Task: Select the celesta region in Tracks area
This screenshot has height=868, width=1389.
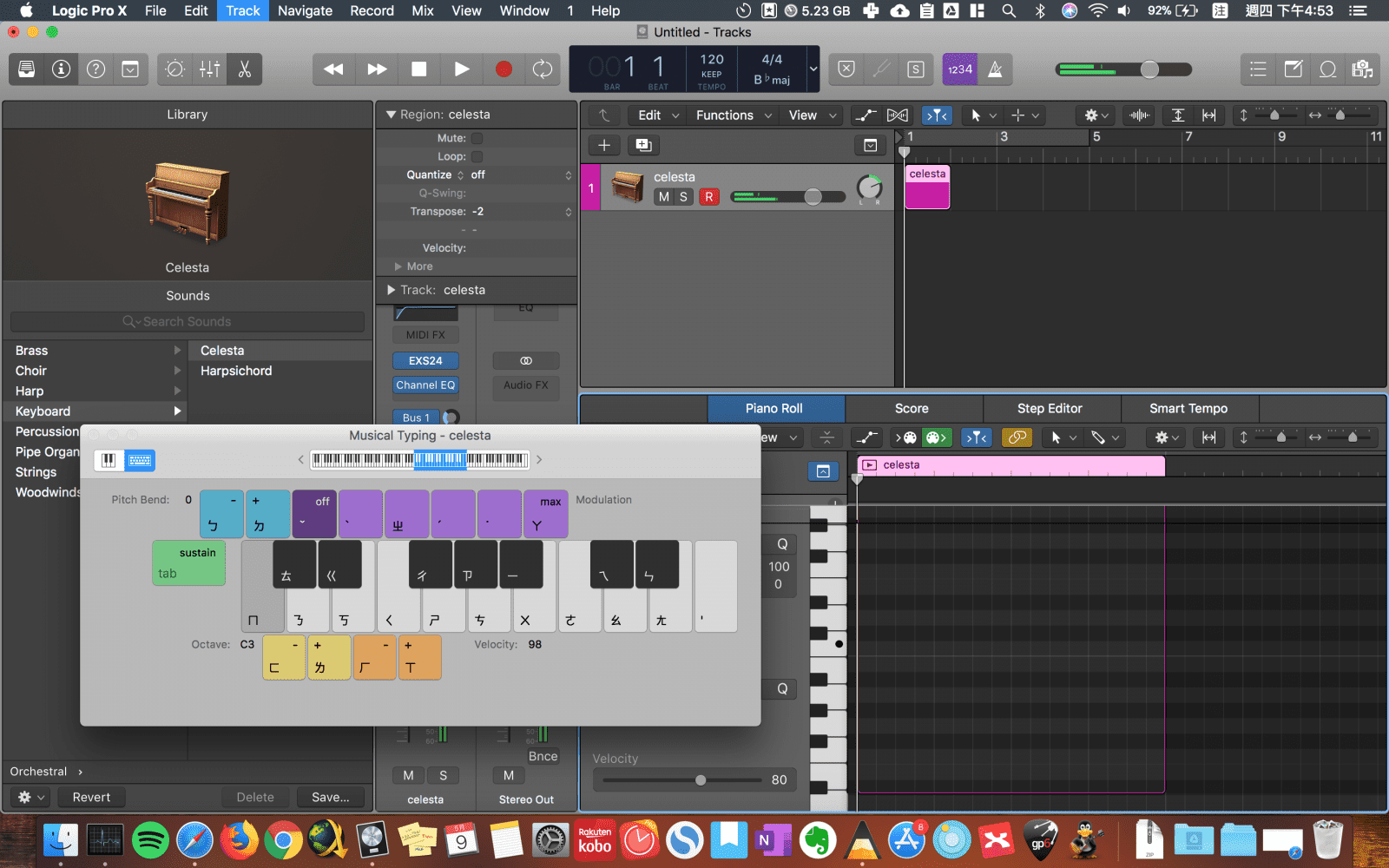Action: 927,187
